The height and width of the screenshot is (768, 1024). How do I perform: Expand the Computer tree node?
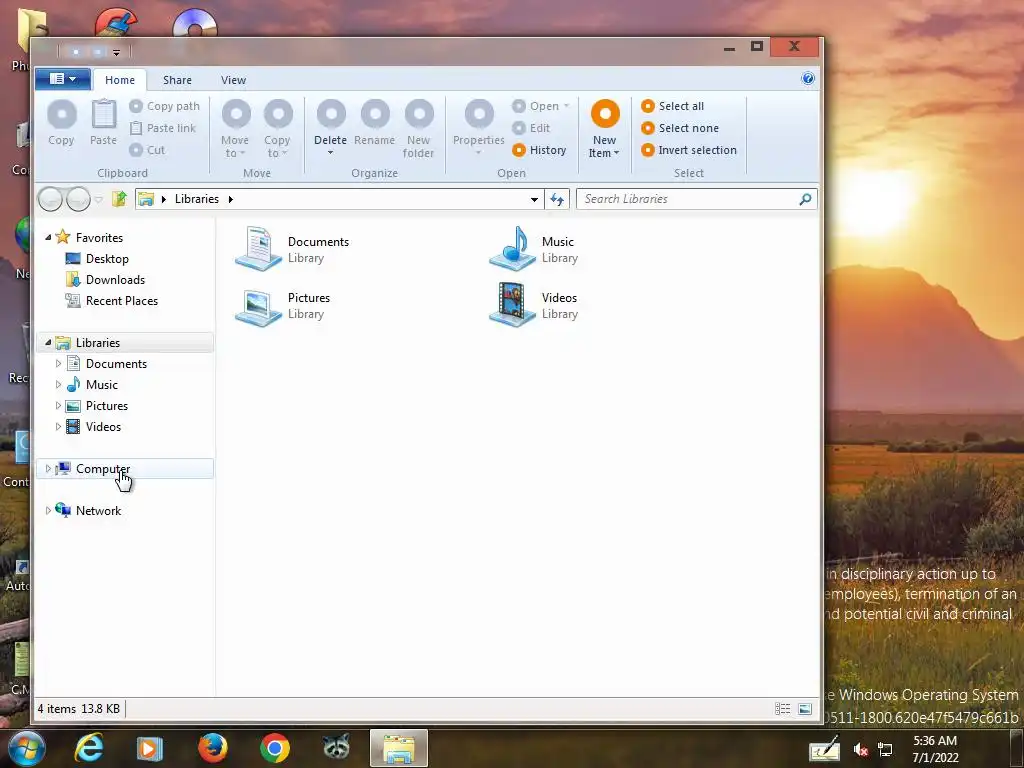[x=48, y=468]
